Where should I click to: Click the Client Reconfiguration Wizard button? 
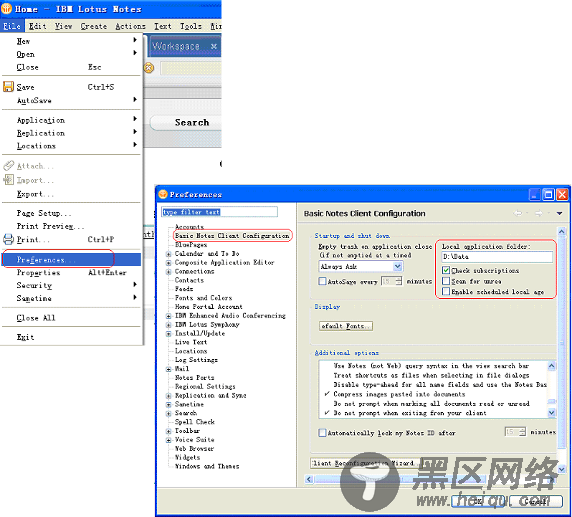coord(365,463)
